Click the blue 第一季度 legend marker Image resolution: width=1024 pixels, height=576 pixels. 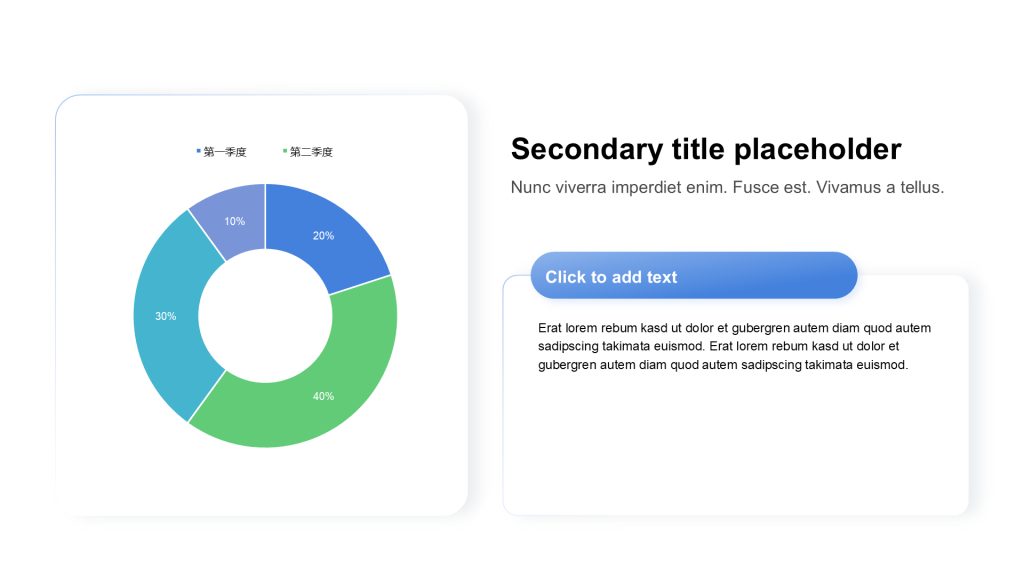click(x=199, y=151)
